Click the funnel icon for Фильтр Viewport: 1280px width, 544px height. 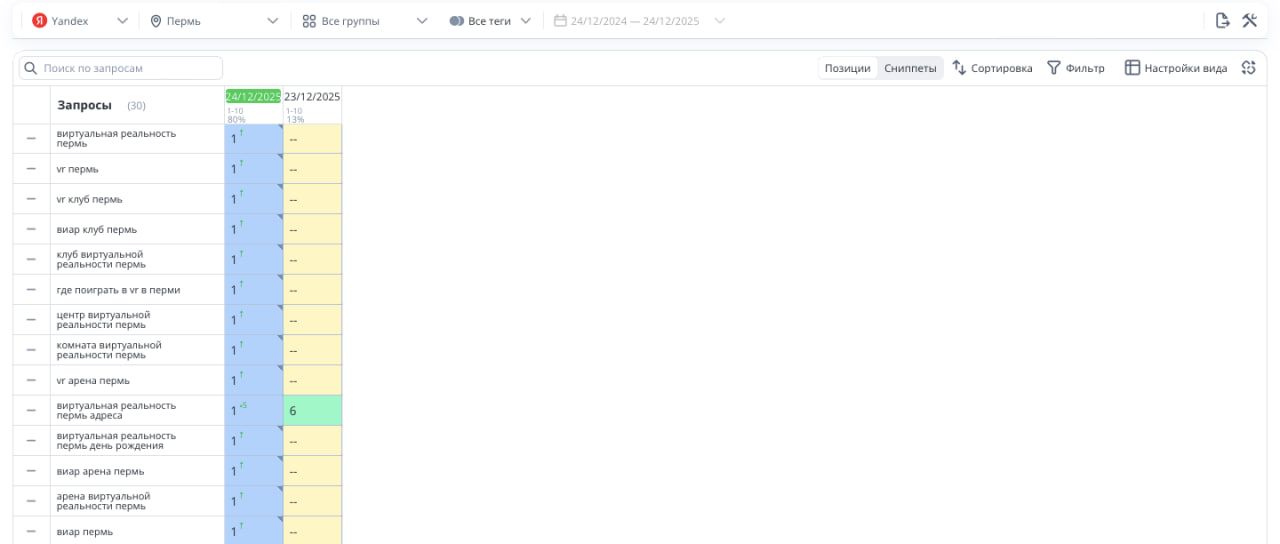coord(1054,68)
